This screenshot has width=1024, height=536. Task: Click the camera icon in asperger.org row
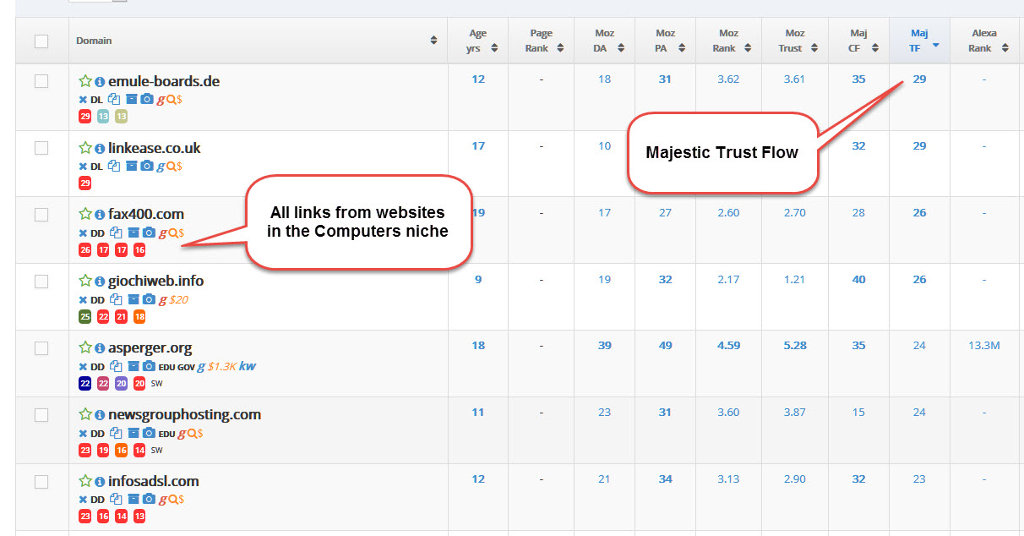tap(149, 366)
